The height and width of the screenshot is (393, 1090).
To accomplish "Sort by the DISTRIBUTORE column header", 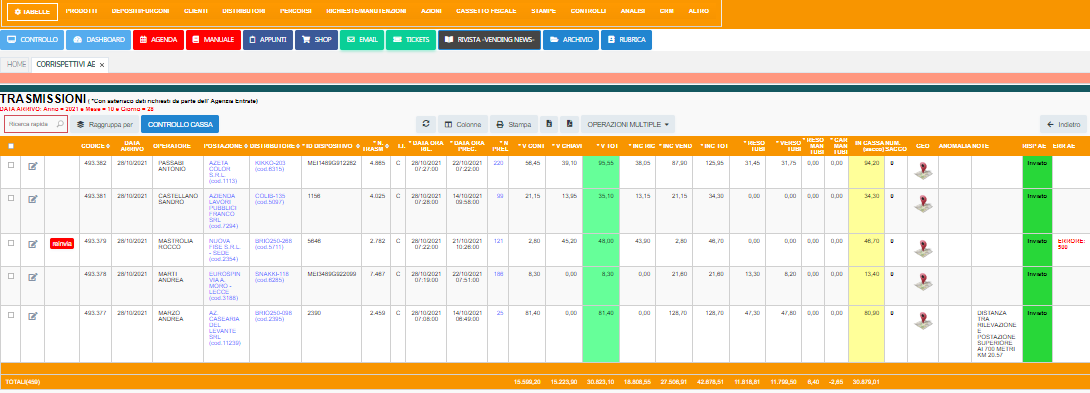I will click(275, 146).
